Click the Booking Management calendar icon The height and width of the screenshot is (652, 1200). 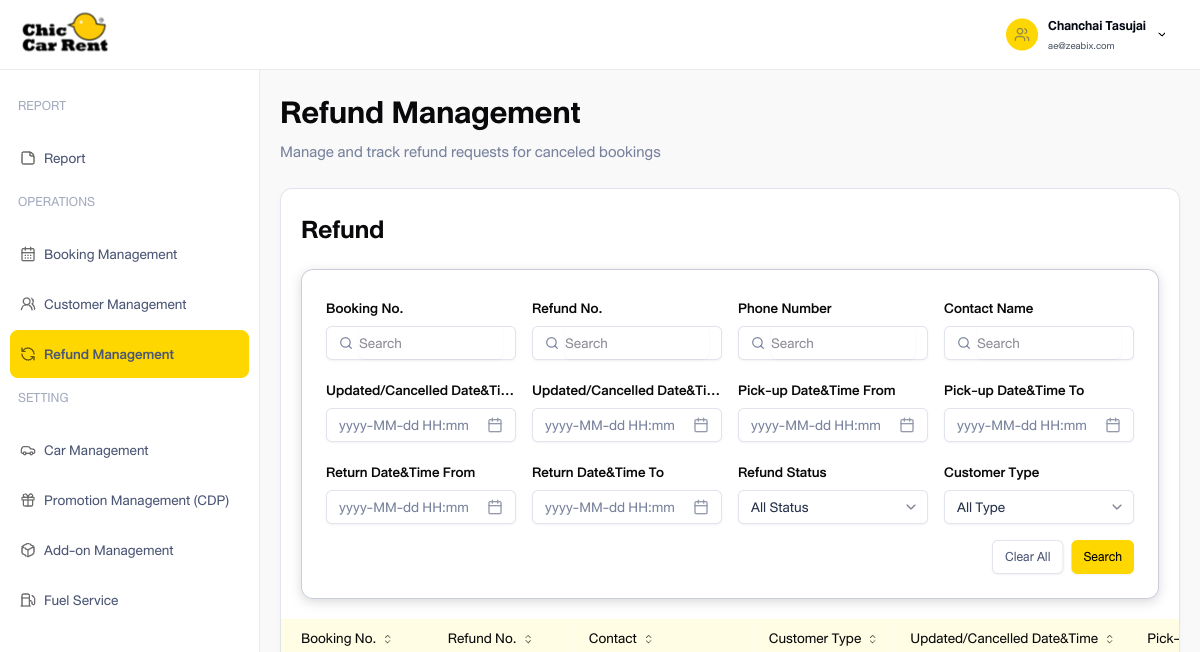(x=28, y=254)
